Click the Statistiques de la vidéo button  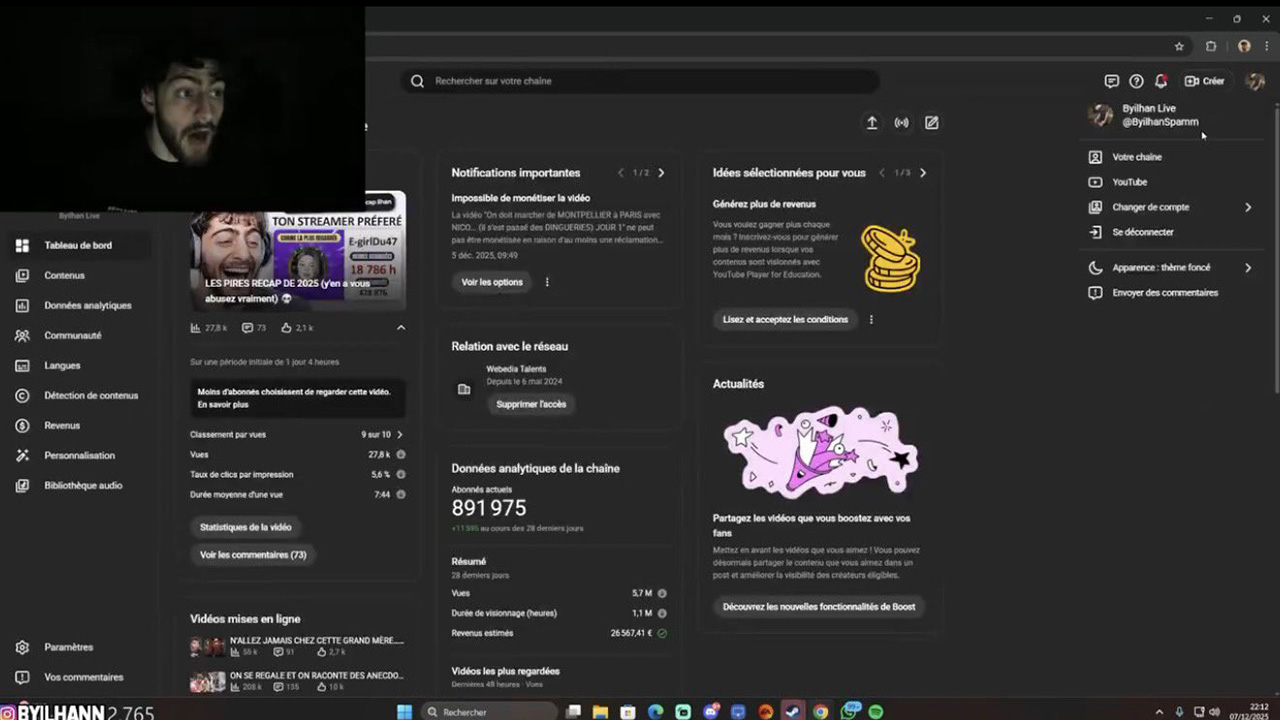pos(246,527)
